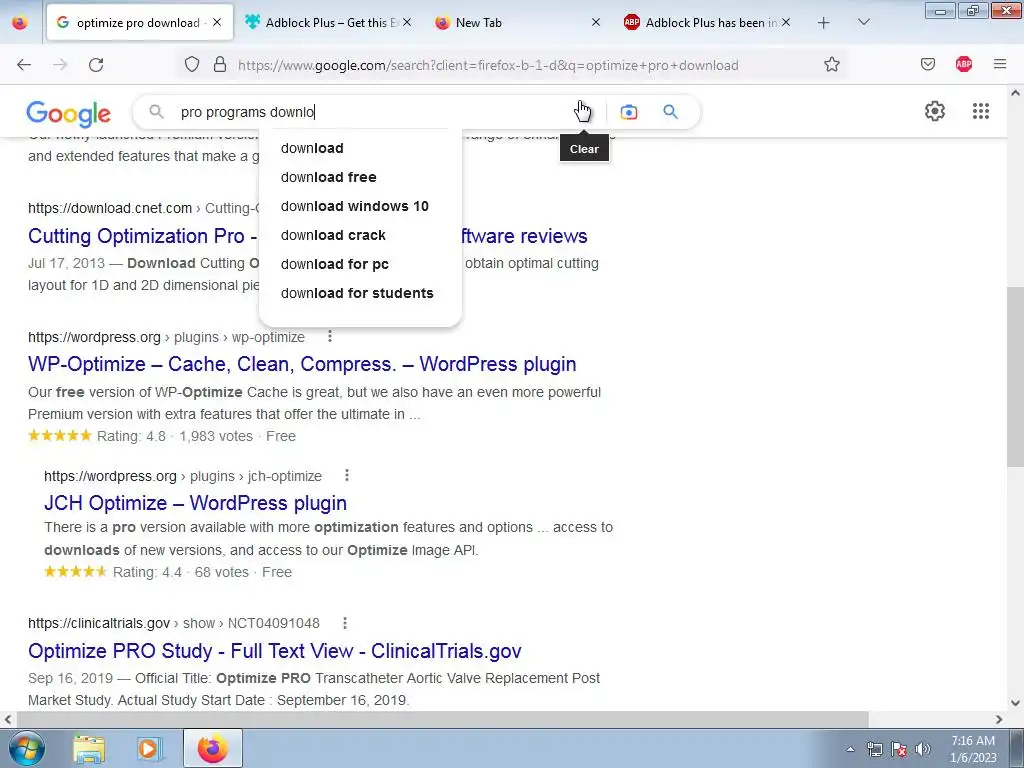This screenshot has width=1024, height=768.
Task: Close the optimize pro download tab
Action: click(x=217, y=23)
